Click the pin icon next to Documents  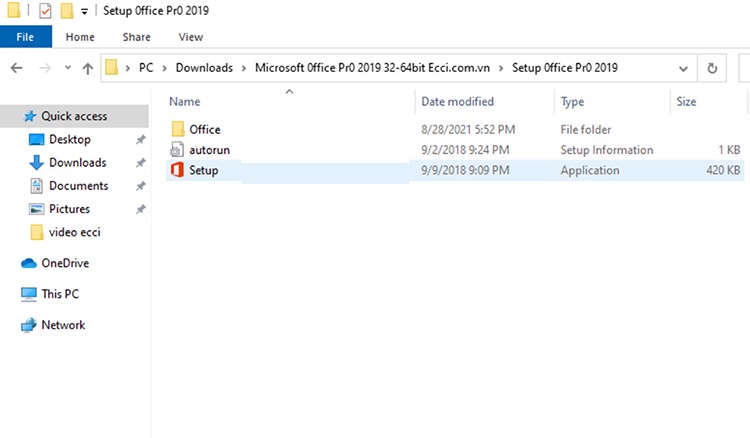[141, 186]
